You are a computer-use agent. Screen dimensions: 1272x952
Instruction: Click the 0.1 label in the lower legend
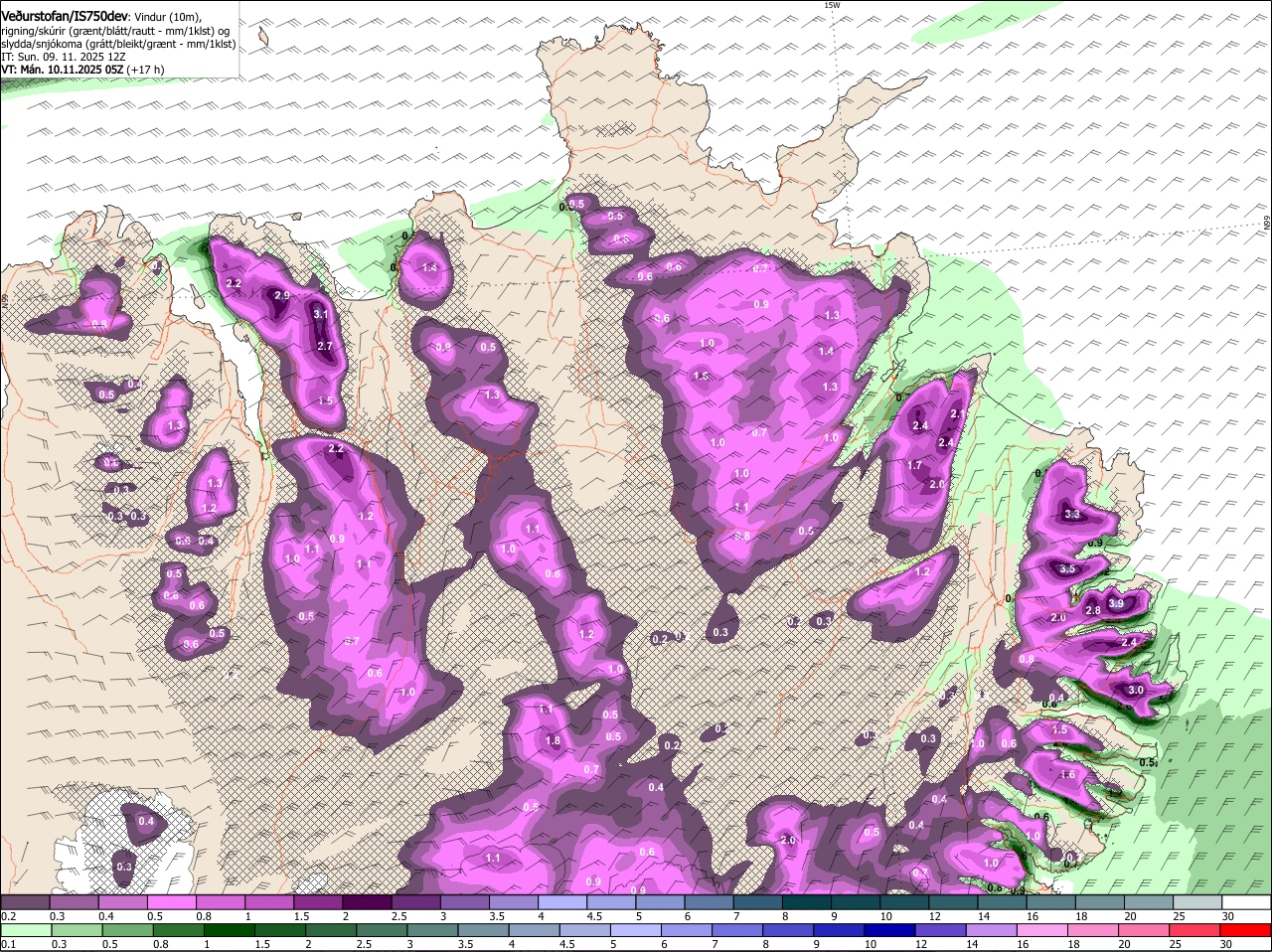coord(9,944)
